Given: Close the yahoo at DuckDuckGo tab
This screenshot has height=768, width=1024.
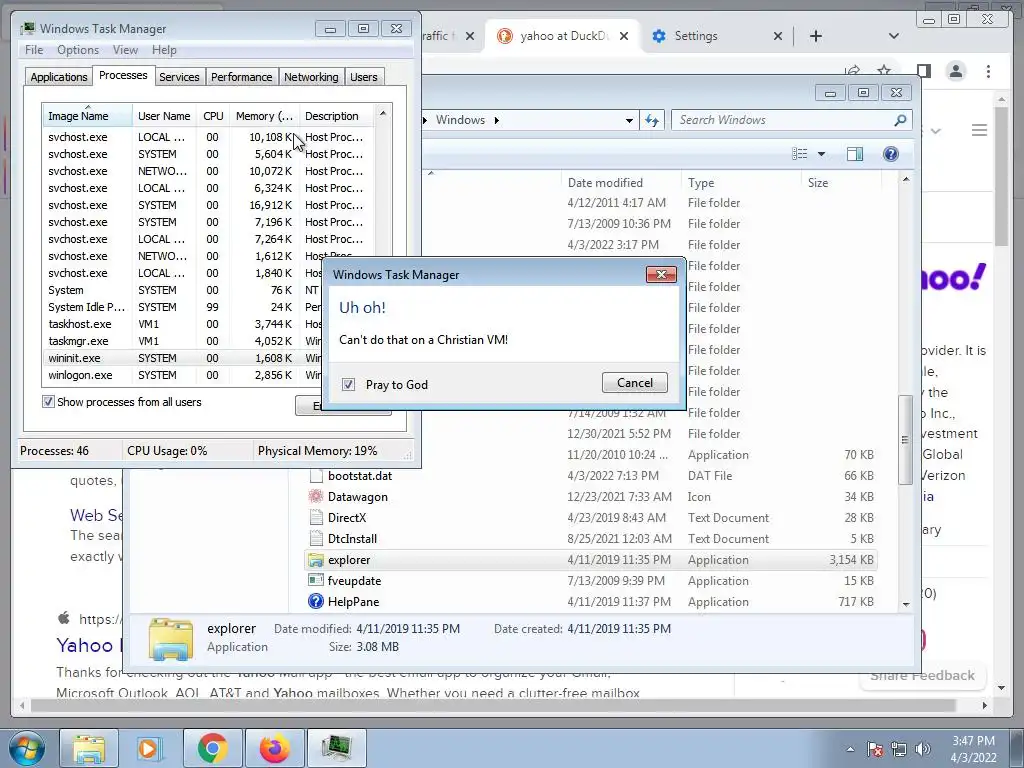Looking at the screenshot, I should coord(624,36).
